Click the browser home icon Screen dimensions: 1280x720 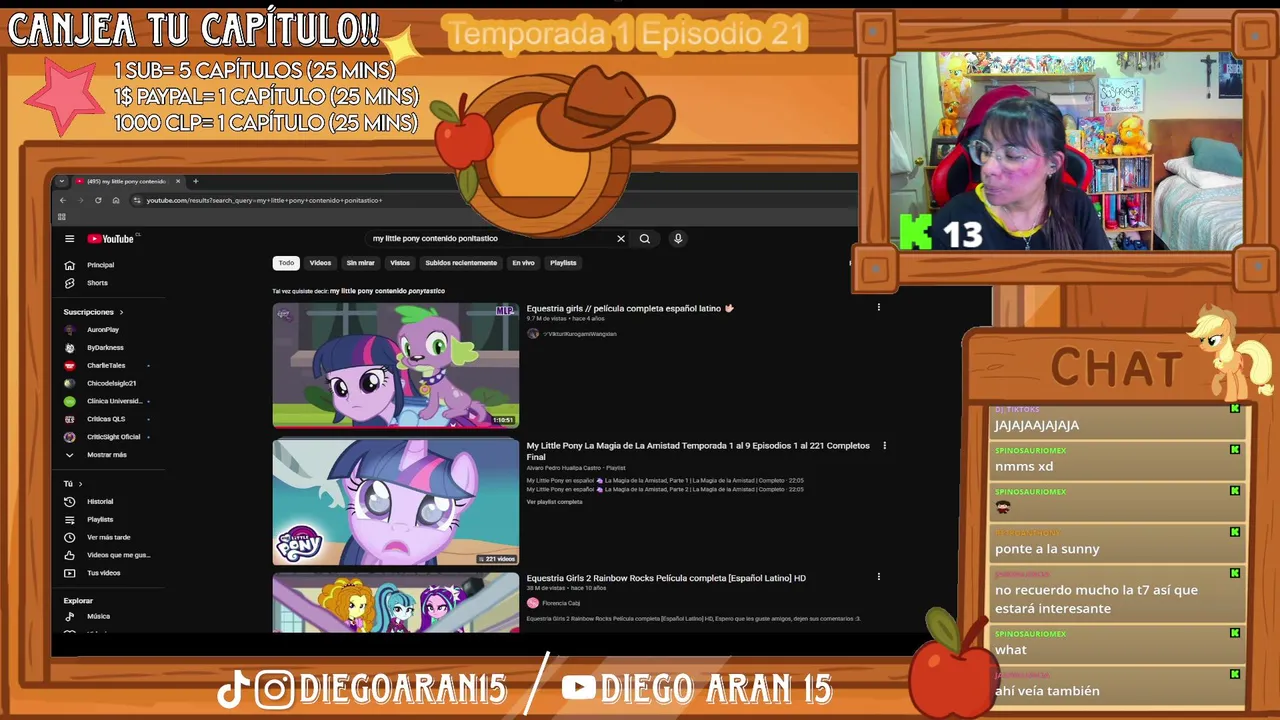[116, 200]
